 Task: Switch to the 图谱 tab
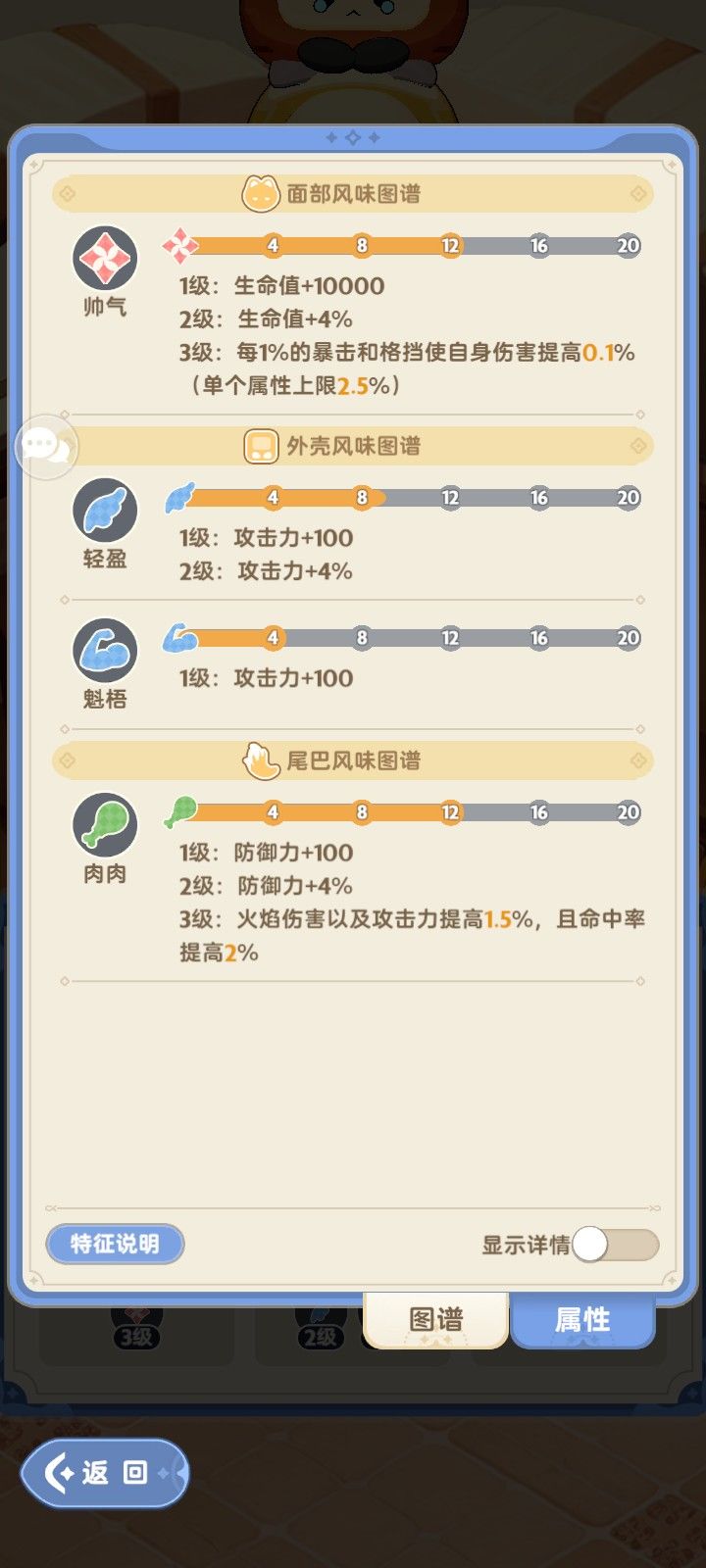(x=435, y=1319)
